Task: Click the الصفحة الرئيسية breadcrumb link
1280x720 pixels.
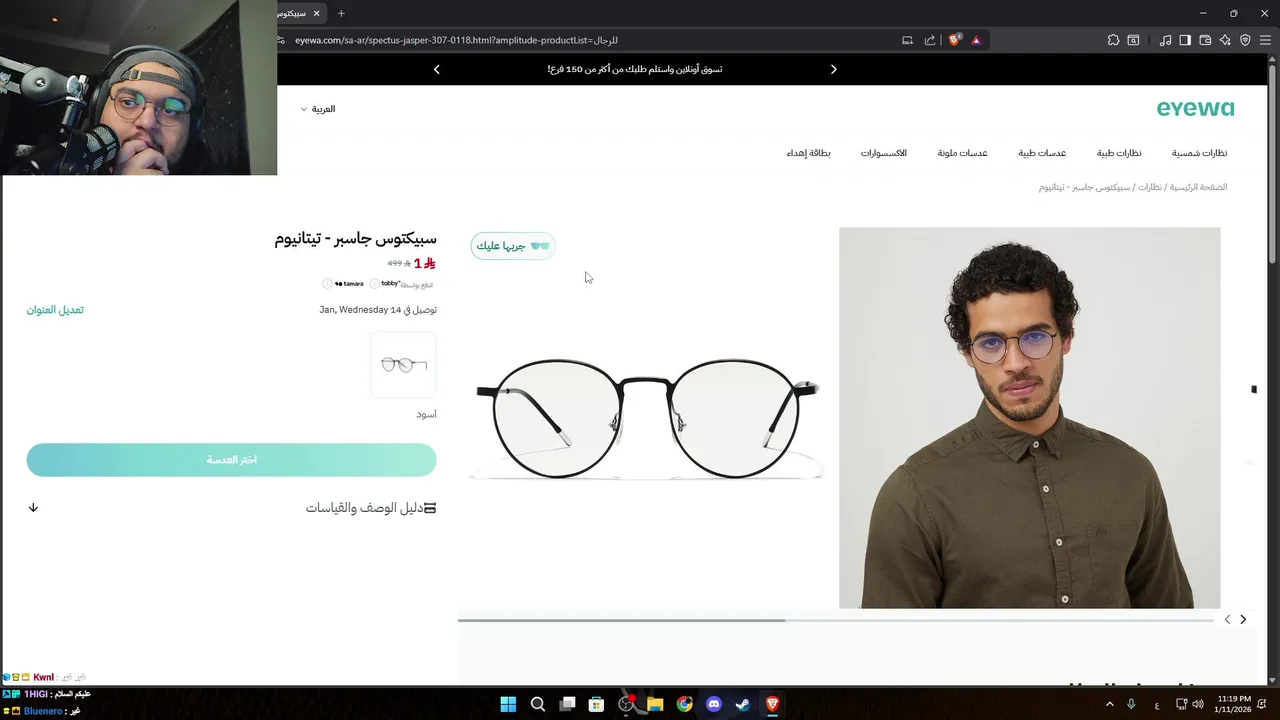Action: tap(1198, 187)
